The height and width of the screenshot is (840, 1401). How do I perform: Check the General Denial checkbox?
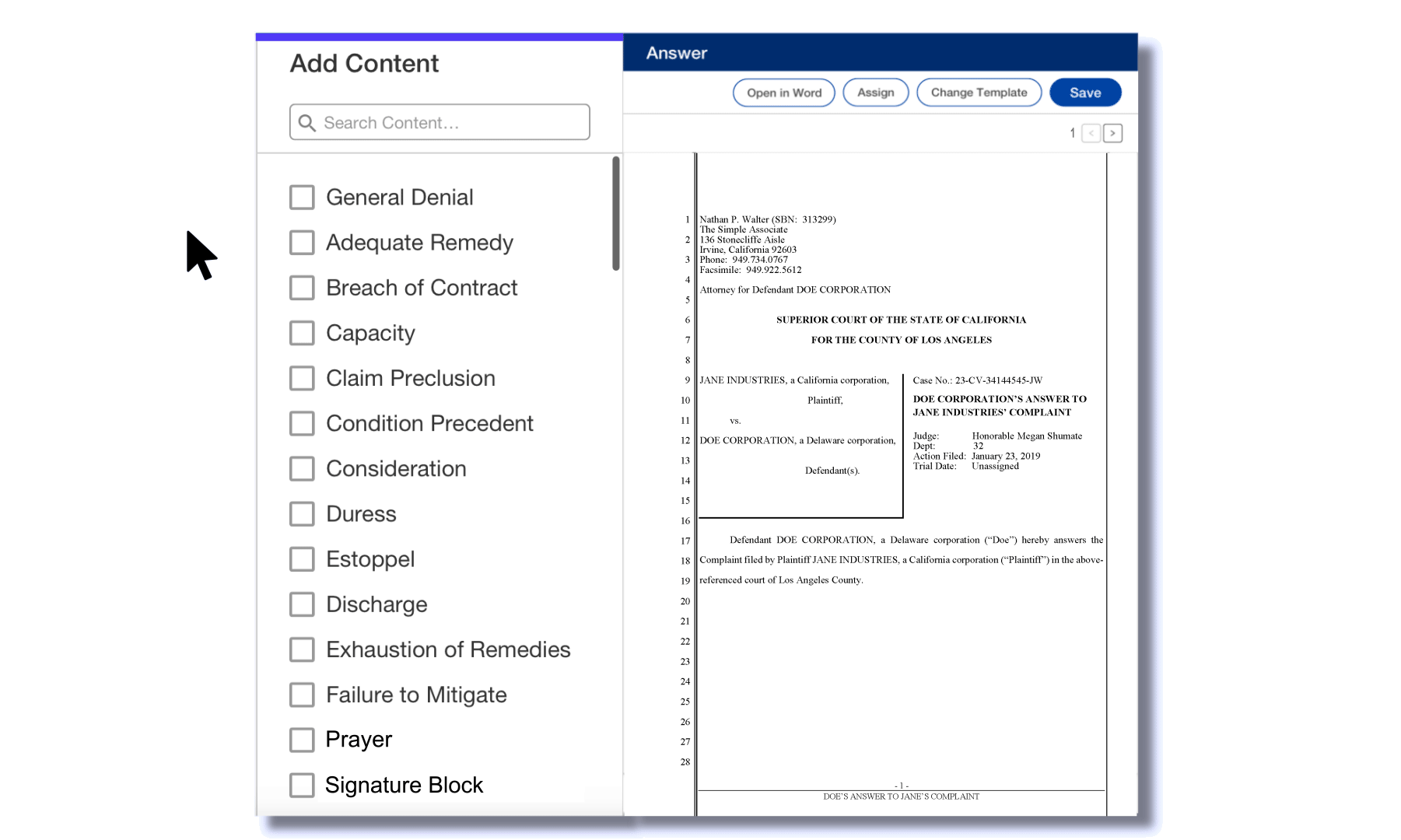pos(302,198)
